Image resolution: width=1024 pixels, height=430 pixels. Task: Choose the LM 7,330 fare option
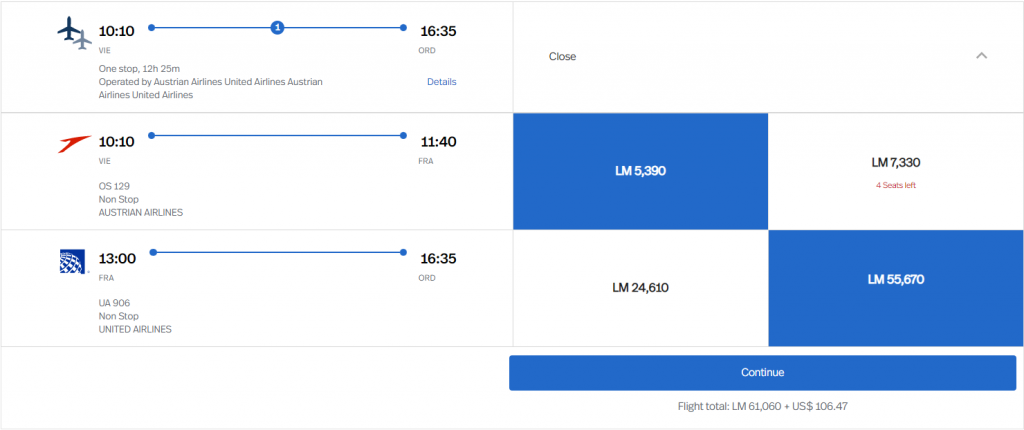(x=895, y=163)
